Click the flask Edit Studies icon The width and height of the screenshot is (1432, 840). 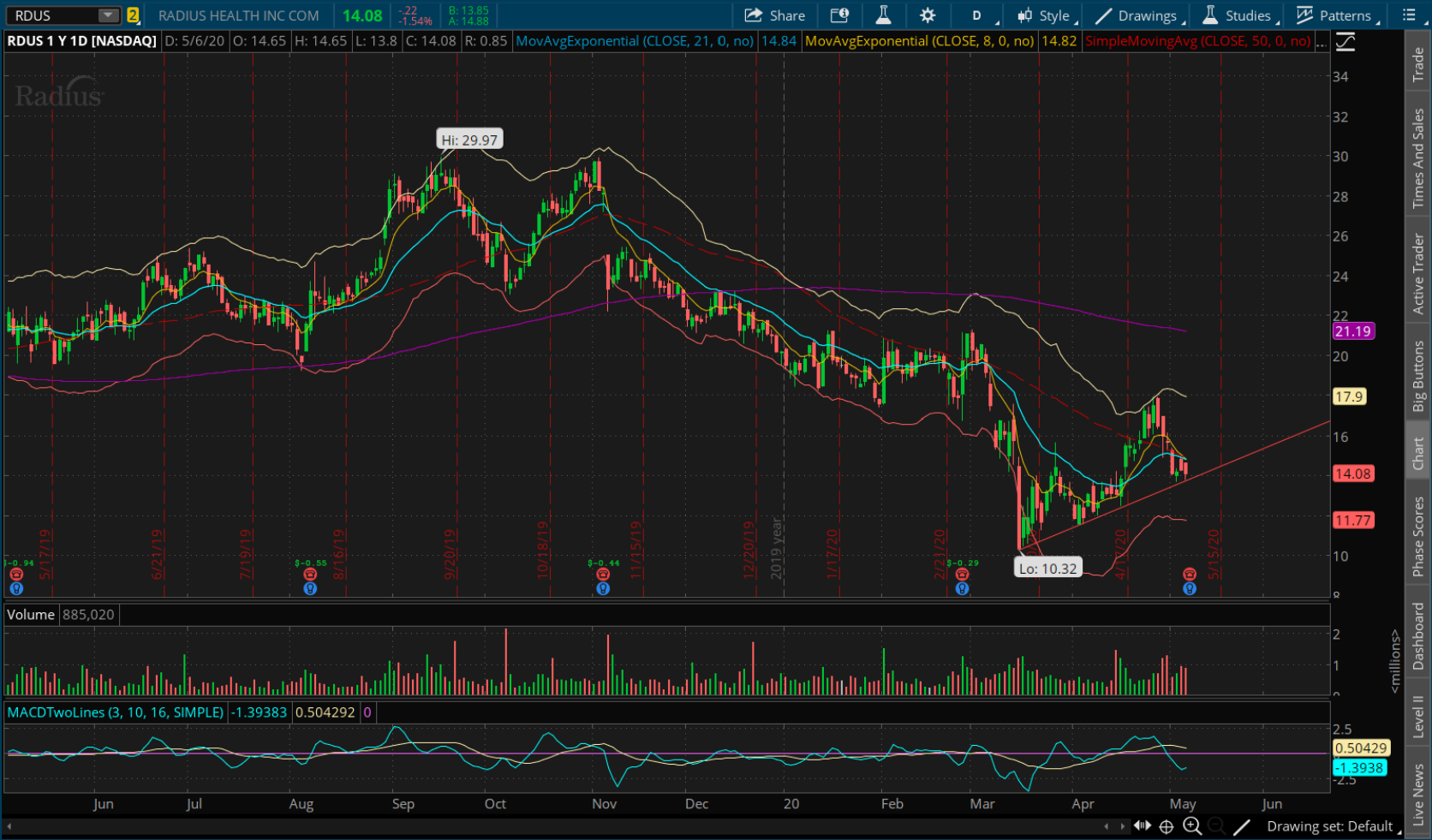(883, 15)
